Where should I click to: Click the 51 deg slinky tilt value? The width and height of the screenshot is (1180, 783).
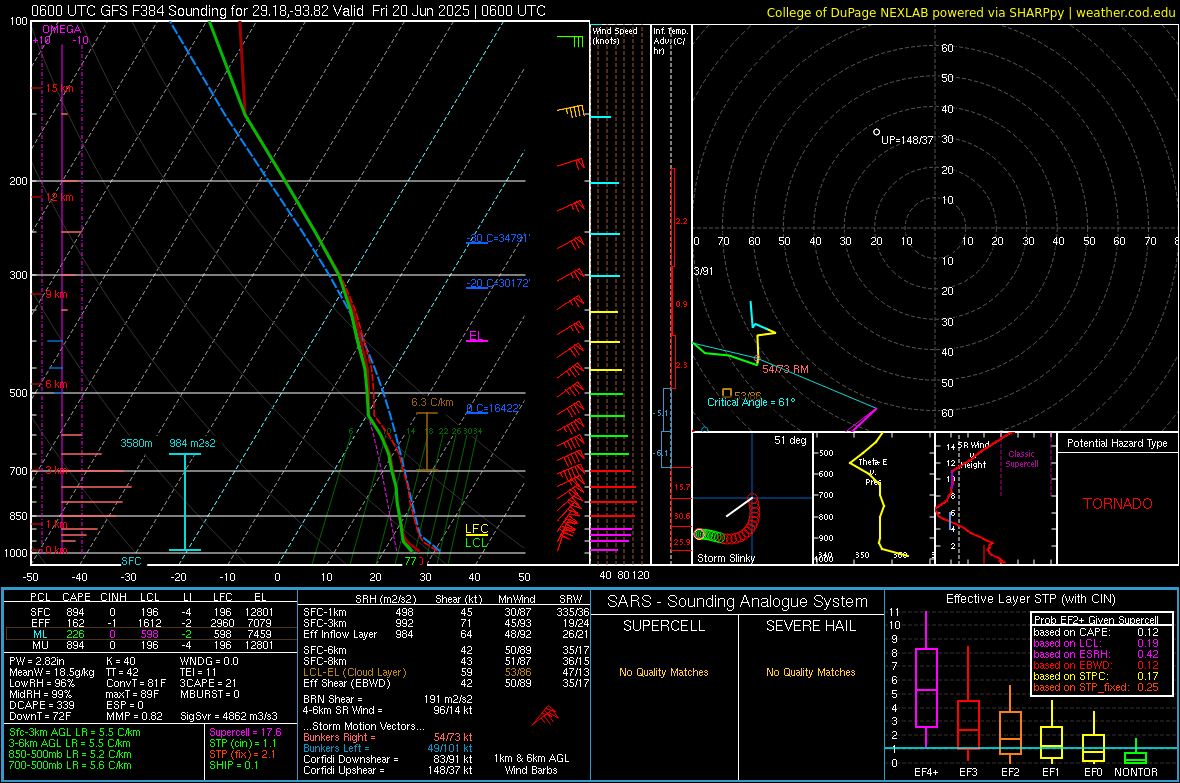click(790, 440)
